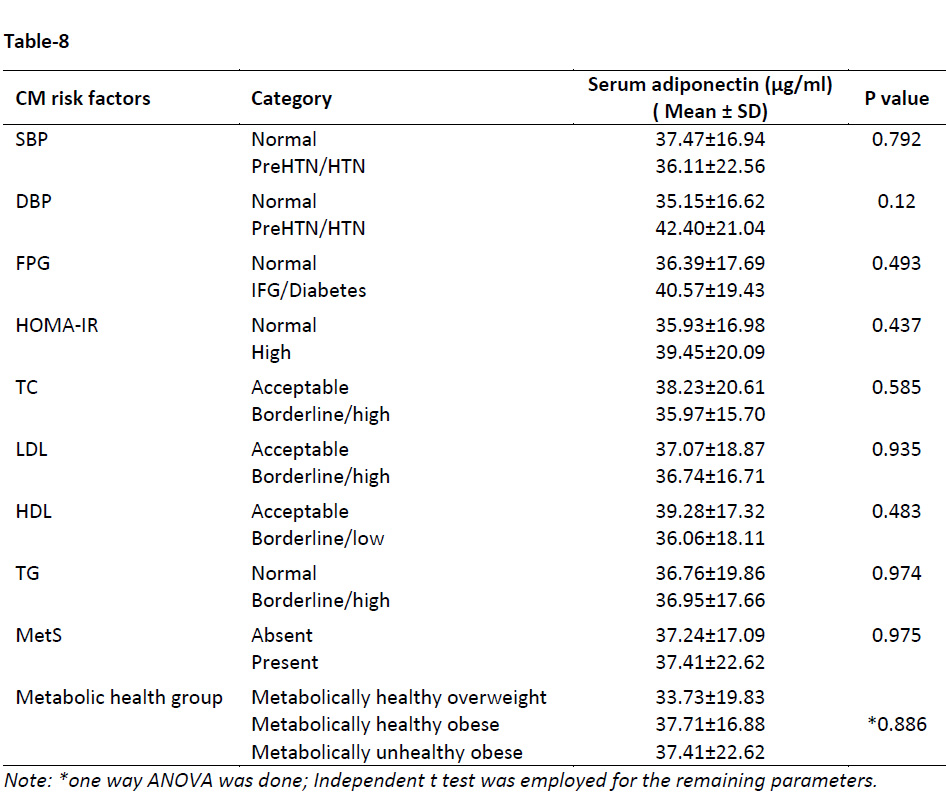Click the Metabolically unhealthy obese value 37.41±22.62

point(710,752)
